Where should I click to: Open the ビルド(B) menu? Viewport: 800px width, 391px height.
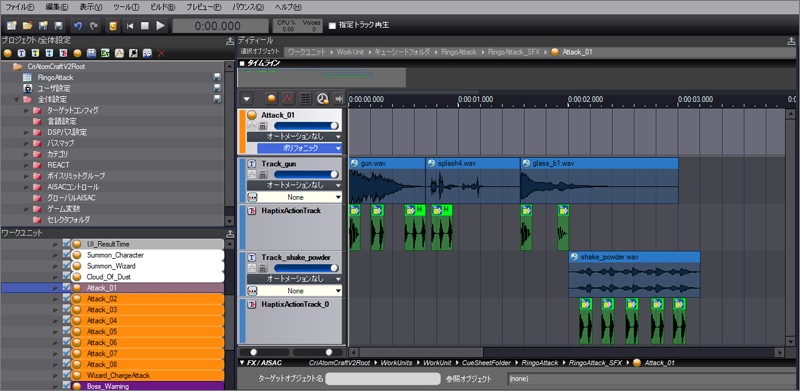(x=162, y=7)
